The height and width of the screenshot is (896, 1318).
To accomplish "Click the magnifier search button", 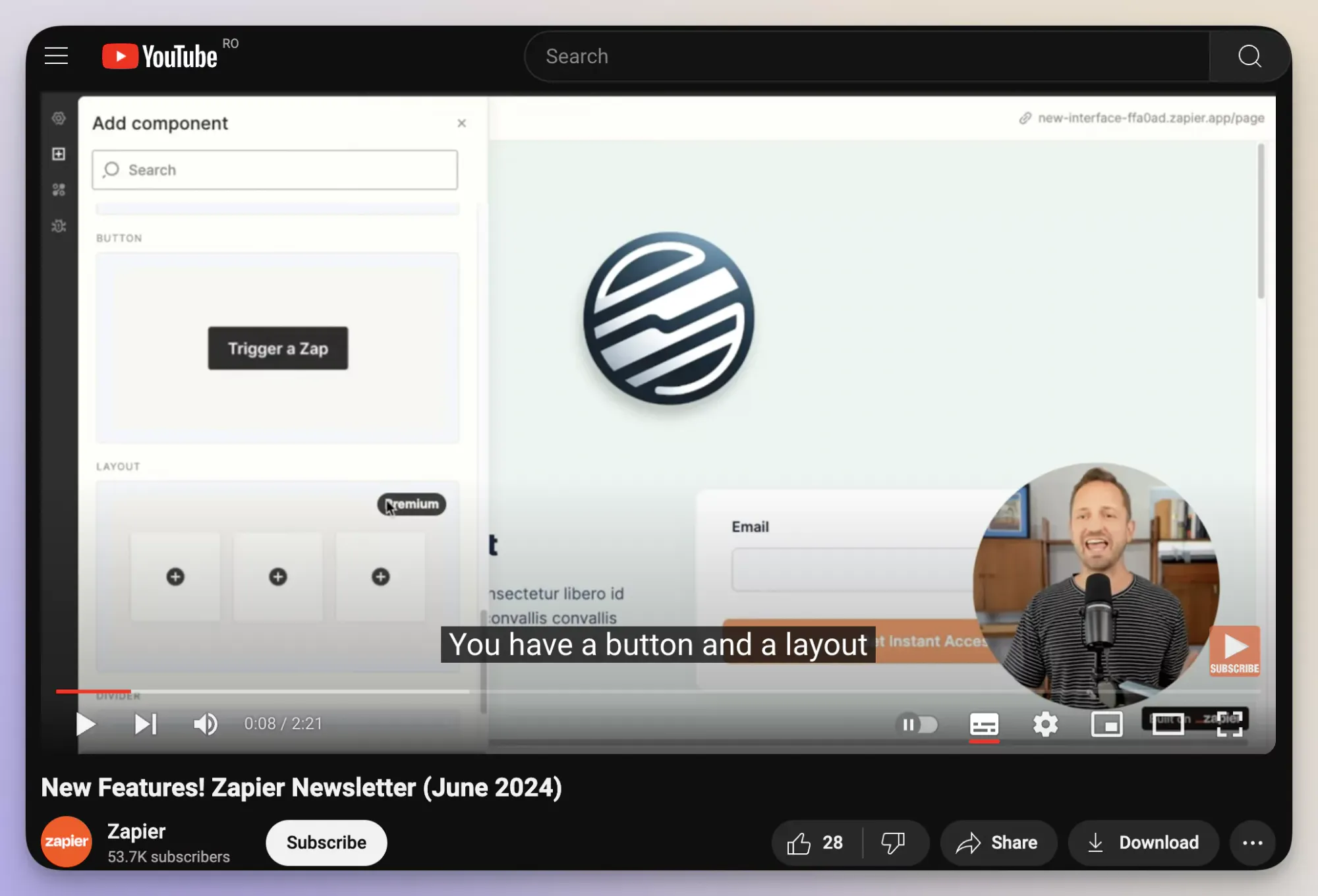I will click(x=1249, y=57).
